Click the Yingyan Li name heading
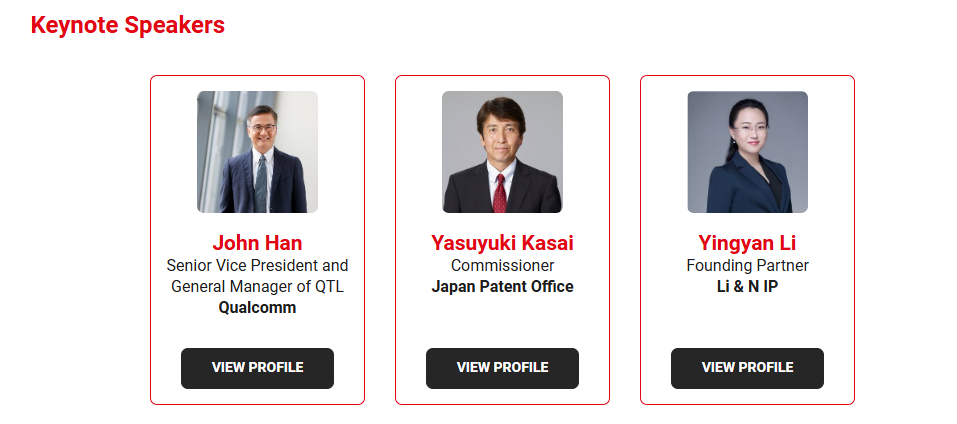This screenshot has height=424, width=957. click(x=747, y=243)
